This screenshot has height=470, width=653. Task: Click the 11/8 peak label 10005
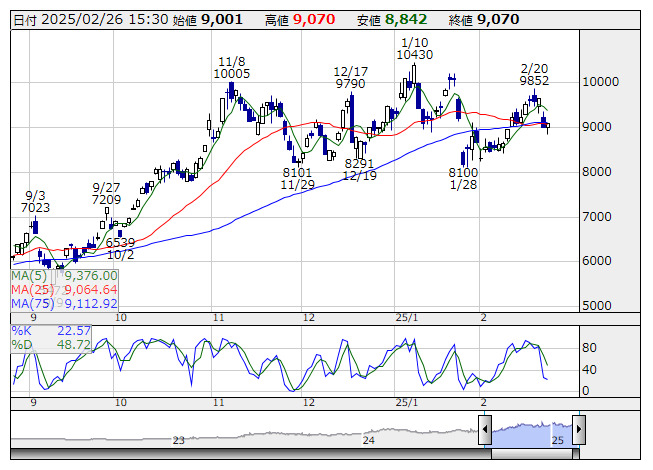pos(232,73)
